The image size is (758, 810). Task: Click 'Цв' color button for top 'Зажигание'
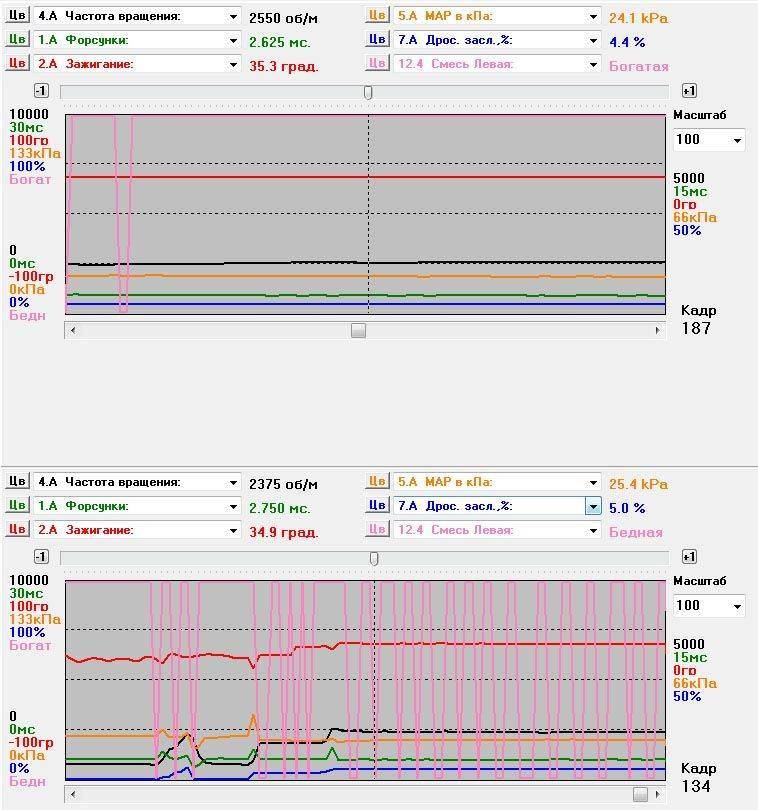coord(17,63)
